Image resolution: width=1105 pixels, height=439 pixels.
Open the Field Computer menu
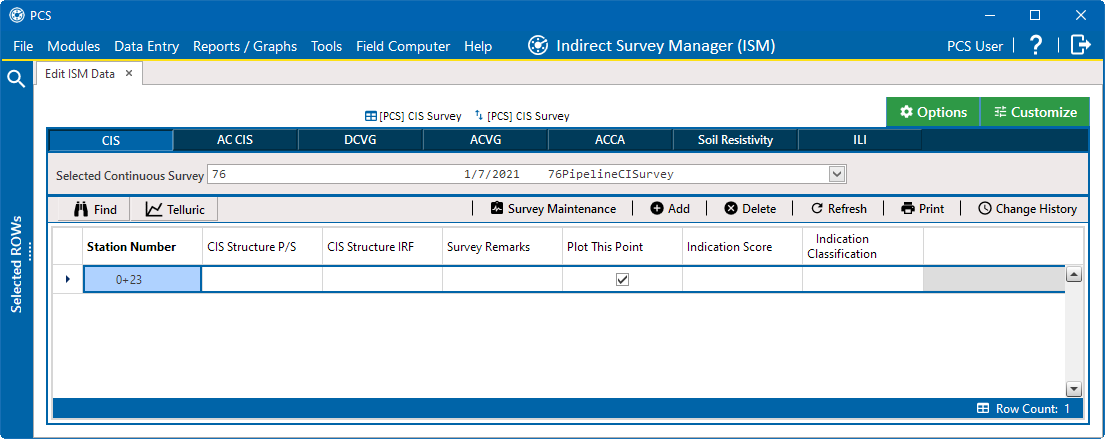[x=403, y=47]
